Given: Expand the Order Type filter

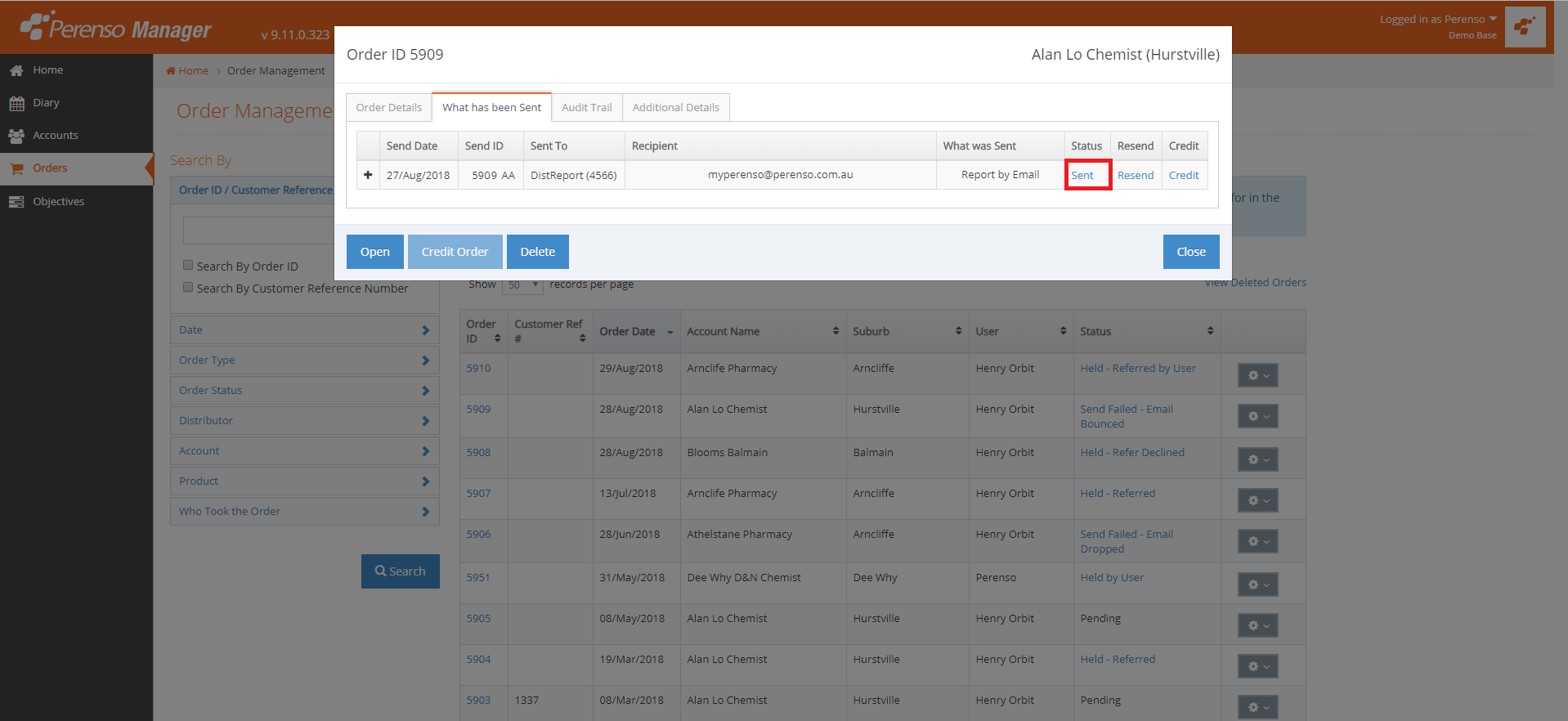Looking at the screenshot, I should (304, 360).
